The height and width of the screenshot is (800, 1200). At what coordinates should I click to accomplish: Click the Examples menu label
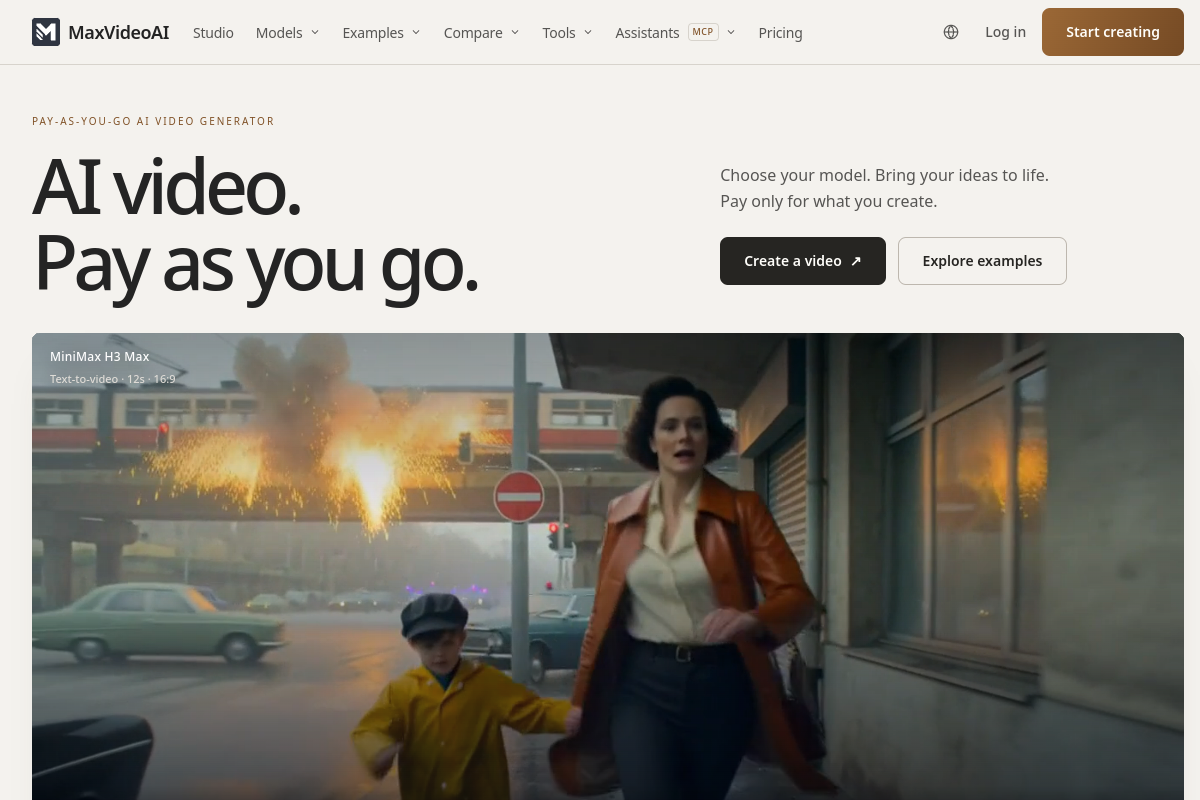[x=373, y=33]
